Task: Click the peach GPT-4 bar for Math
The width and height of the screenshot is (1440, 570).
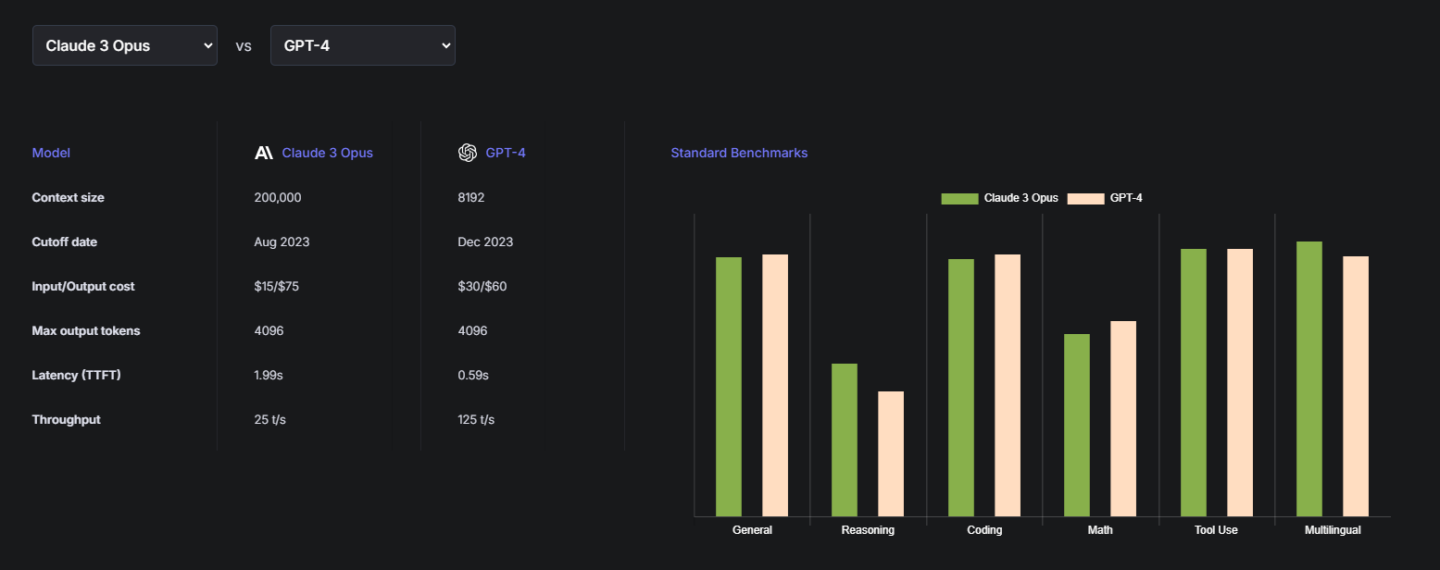Action: tap(1123, 418)
